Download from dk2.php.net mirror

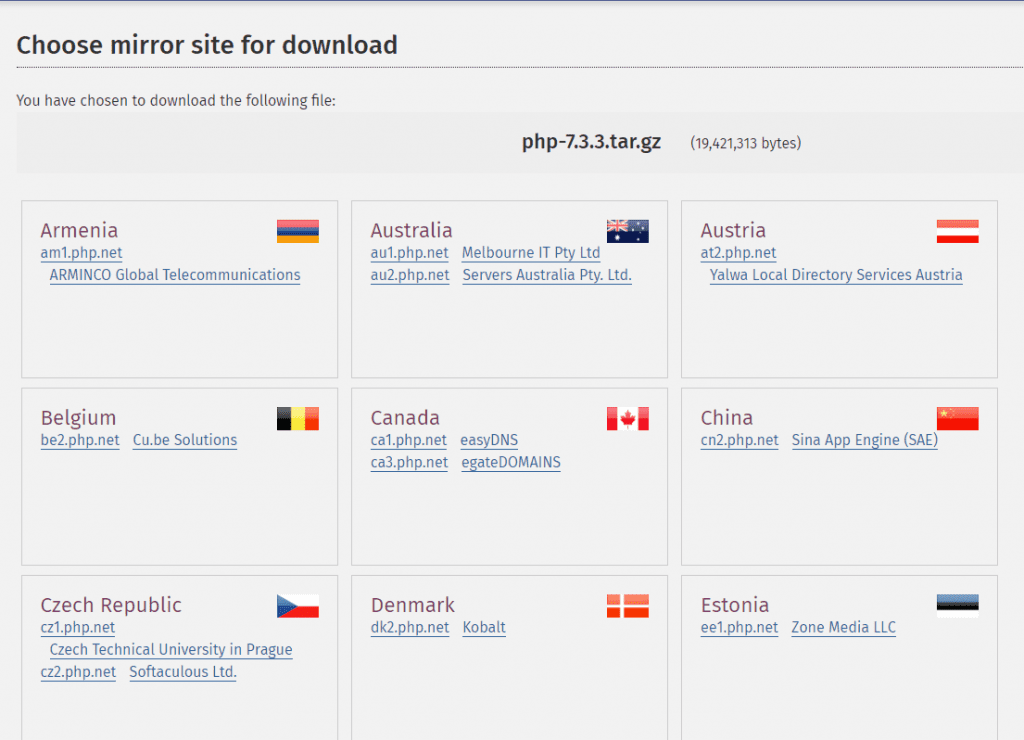[410, 628]
